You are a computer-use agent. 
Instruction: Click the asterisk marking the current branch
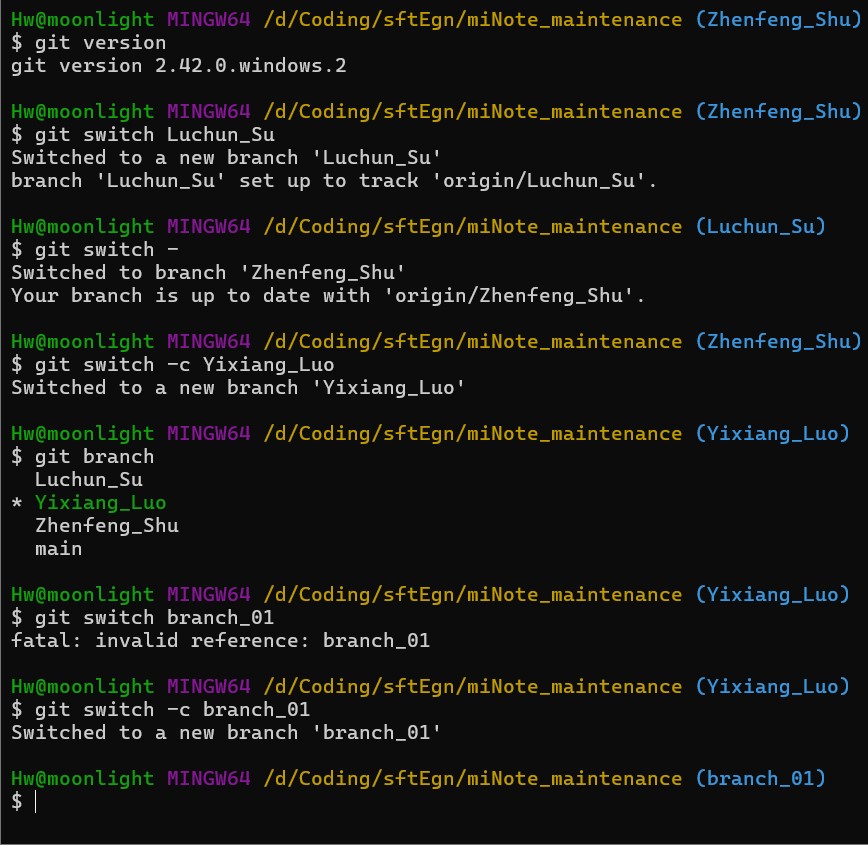[x=17, y=503]
